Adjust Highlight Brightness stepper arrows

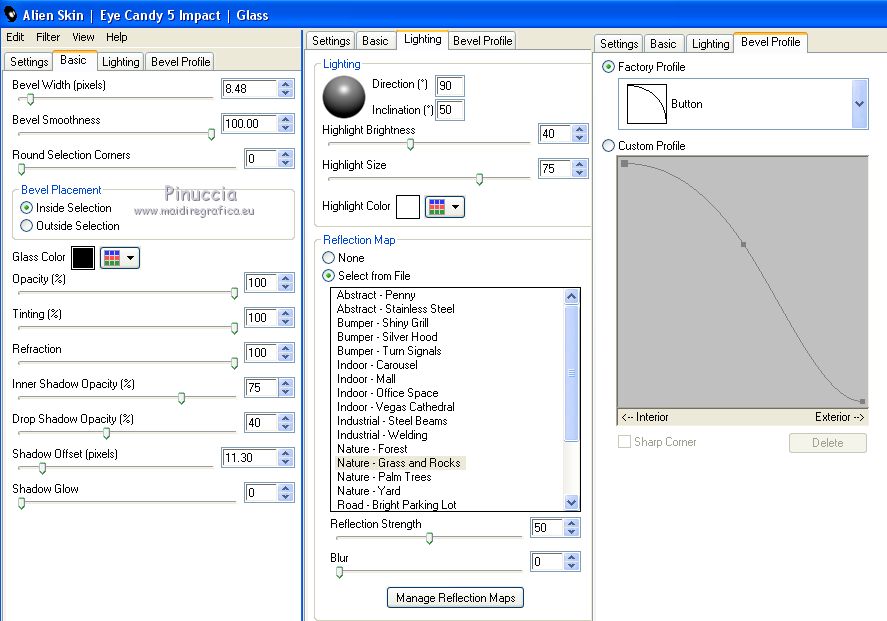coord(579,133)
